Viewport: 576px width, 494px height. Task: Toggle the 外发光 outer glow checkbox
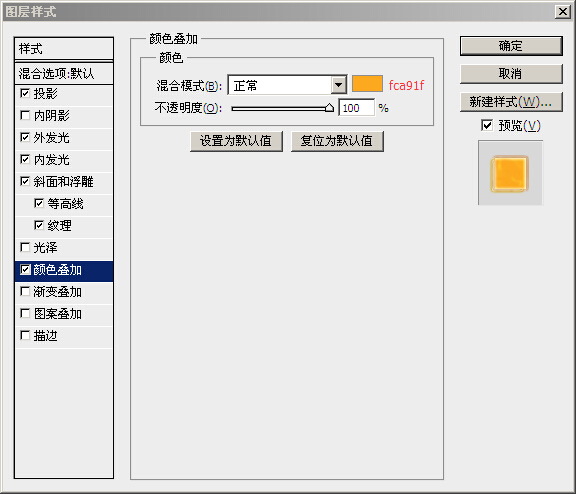[x=25, y=138]
